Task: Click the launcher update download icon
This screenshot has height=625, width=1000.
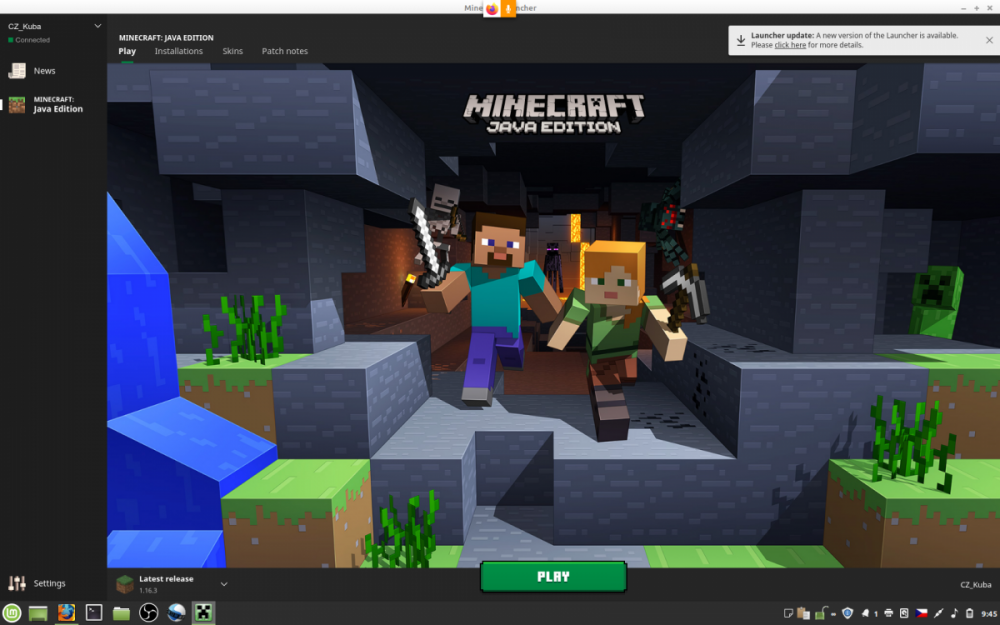Action: (x=741, y=40)
